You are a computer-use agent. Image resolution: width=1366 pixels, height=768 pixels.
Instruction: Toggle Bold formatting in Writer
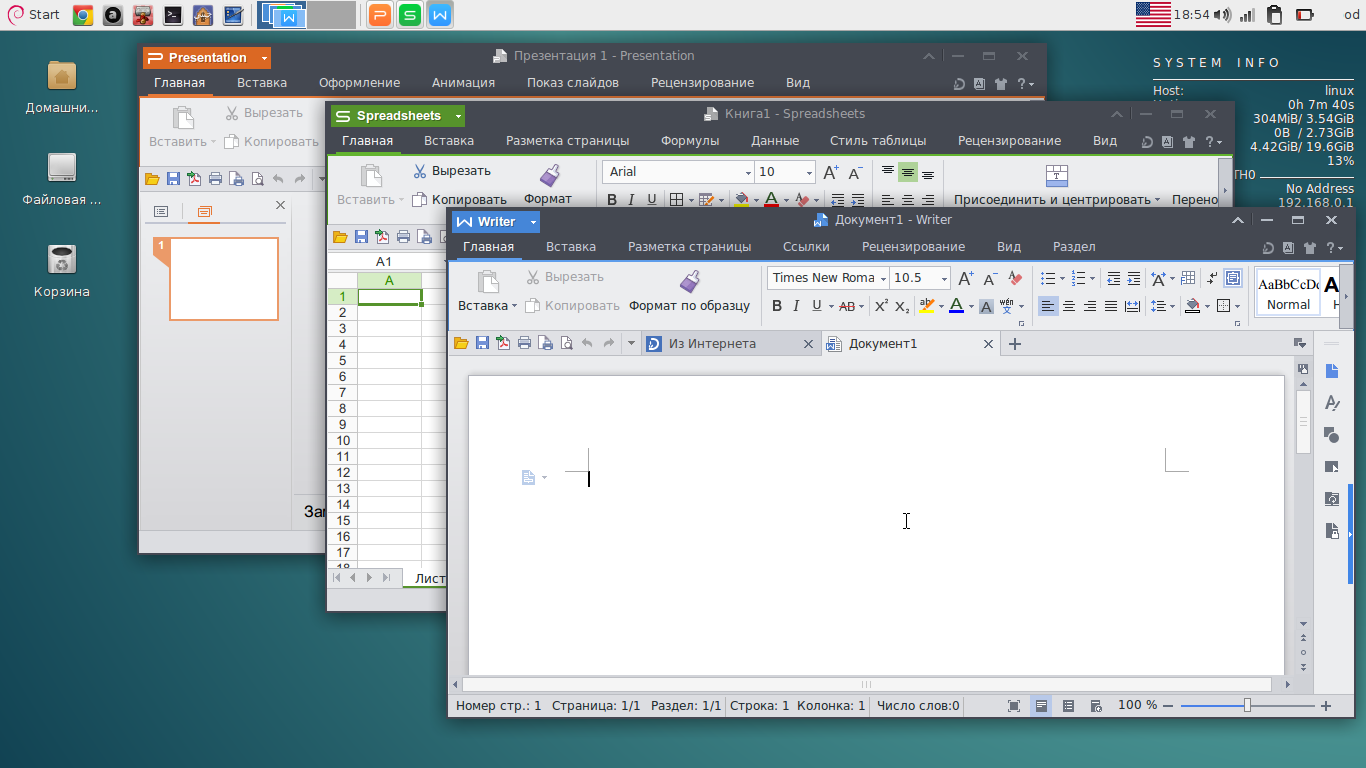(x=777, y=306)
